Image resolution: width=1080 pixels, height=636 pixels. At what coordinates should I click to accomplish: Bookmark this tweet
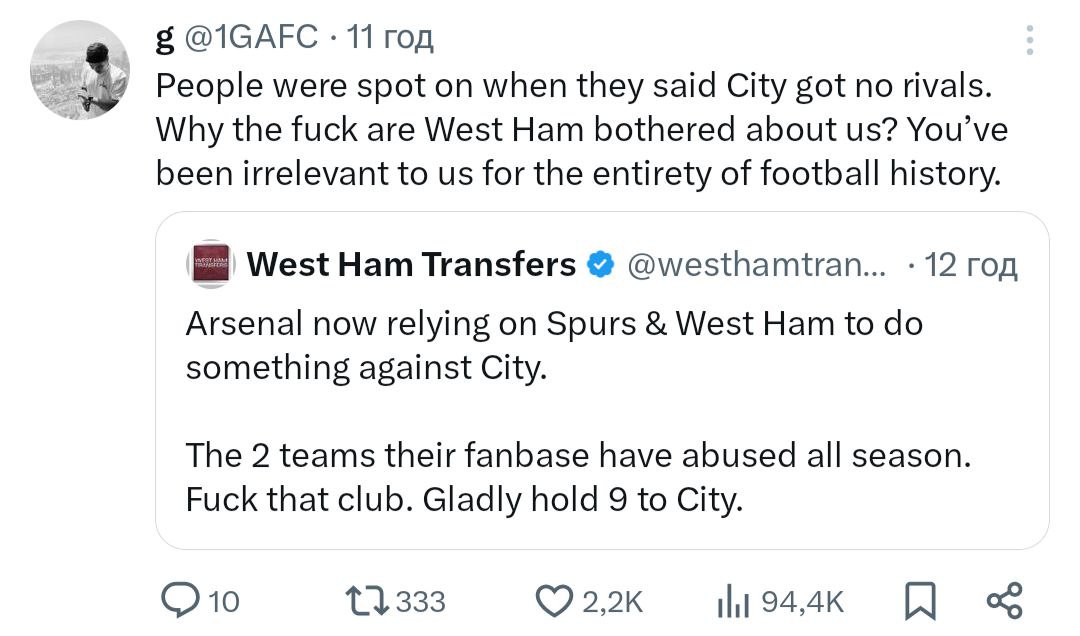pos(917,600)
